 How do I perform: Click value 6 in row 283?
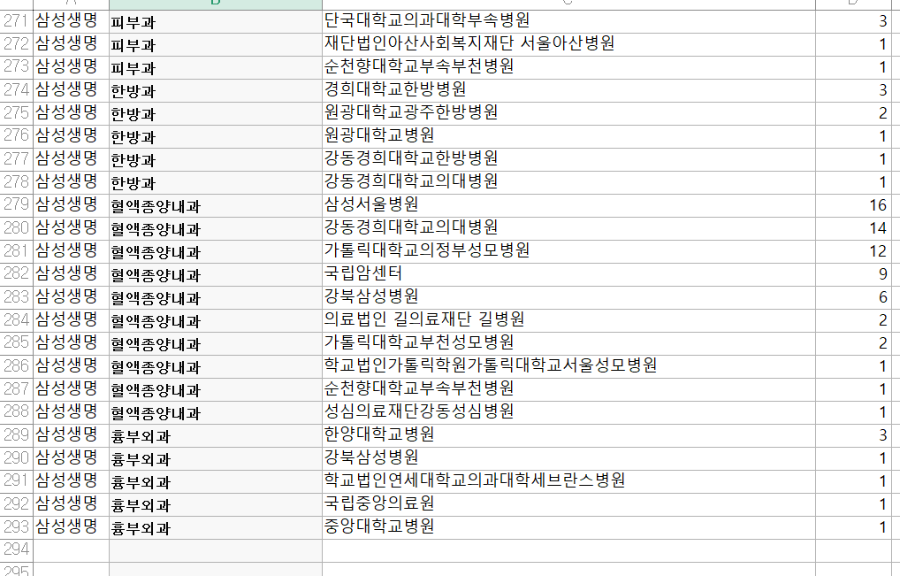pos(852,297)
